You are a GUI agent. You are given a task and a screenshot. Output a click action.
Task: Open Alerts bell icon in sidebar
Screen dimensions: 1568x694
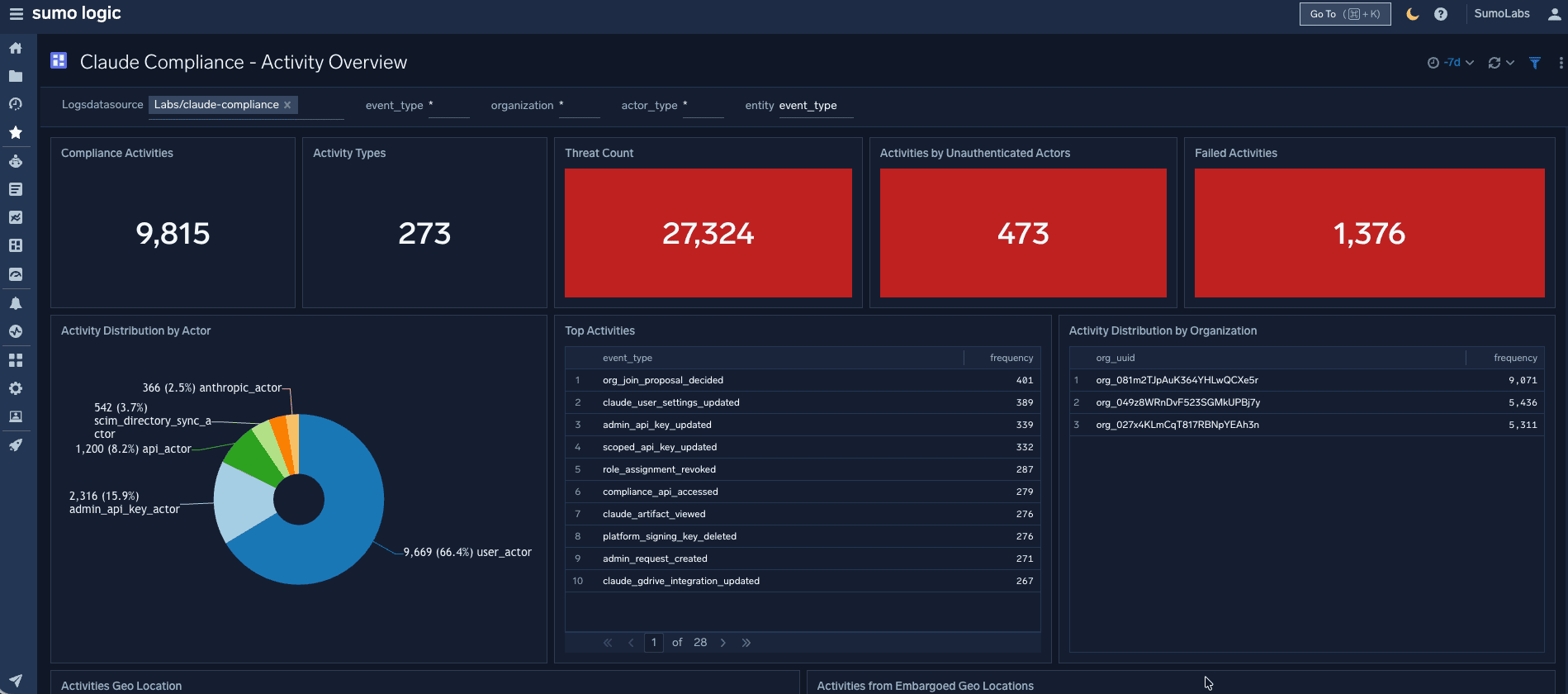click(x=16, y=303)
